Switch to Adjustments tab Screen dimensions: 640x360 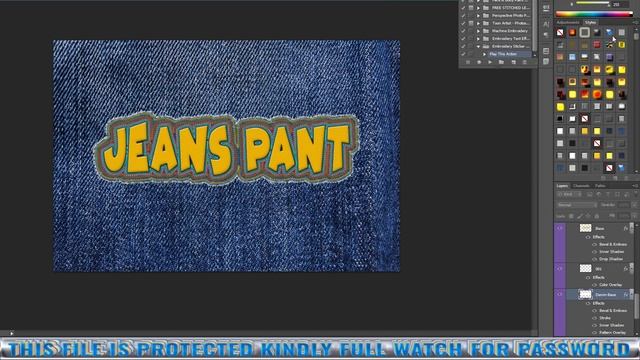(568, 22)
